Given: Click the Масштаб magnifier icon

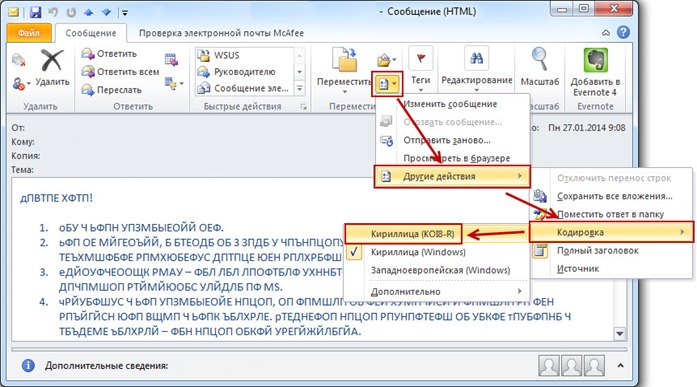Looking at the screenshot, I should click(x=539, y=59).
